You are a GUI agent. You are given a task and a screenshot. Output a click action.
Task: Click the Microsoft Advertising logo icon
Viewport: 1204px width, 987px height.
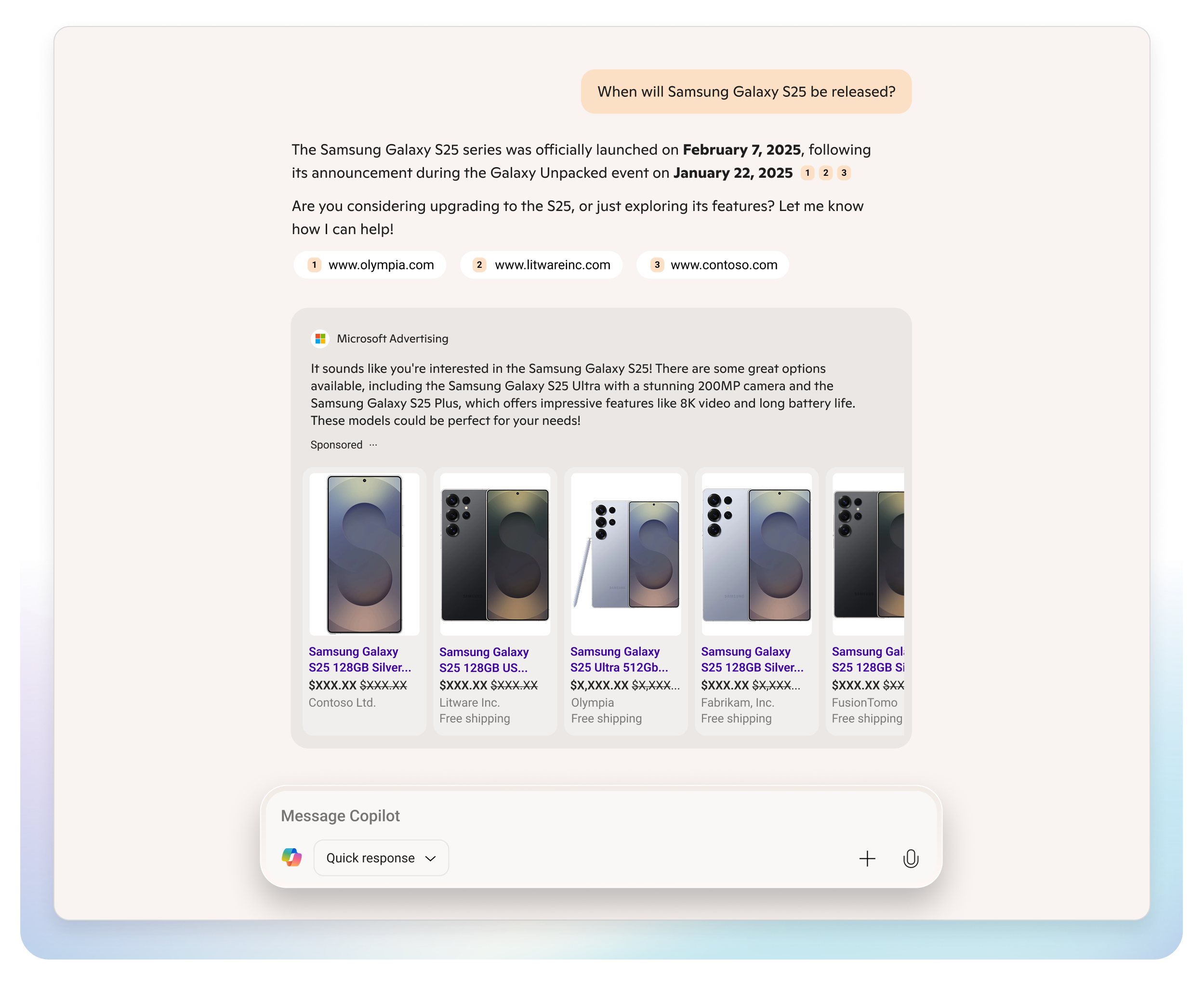[320, 339]
